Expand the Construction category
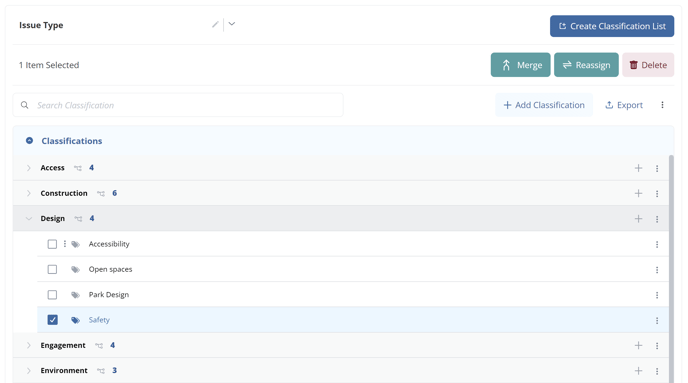Viewport: 688px width, 383px height. coord(29,193)
